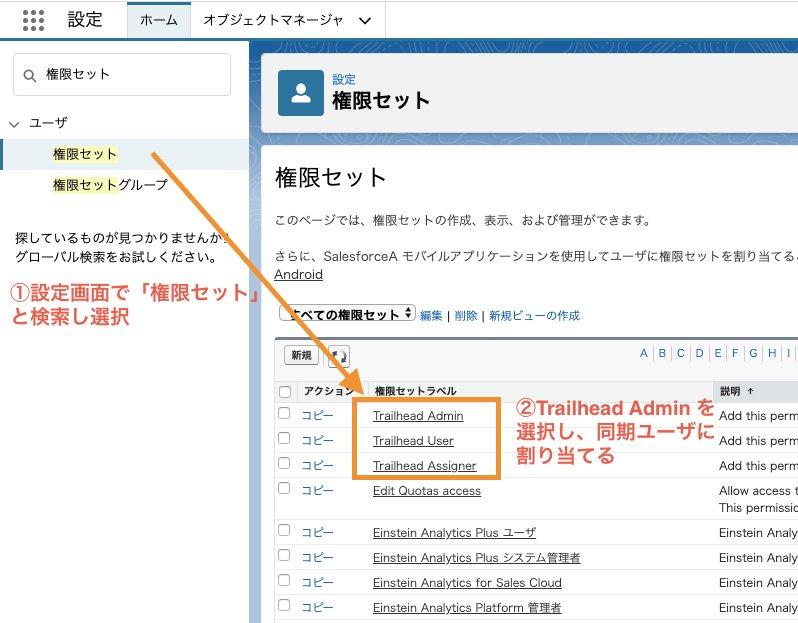Filter list by letter B

tap(662, 353)
